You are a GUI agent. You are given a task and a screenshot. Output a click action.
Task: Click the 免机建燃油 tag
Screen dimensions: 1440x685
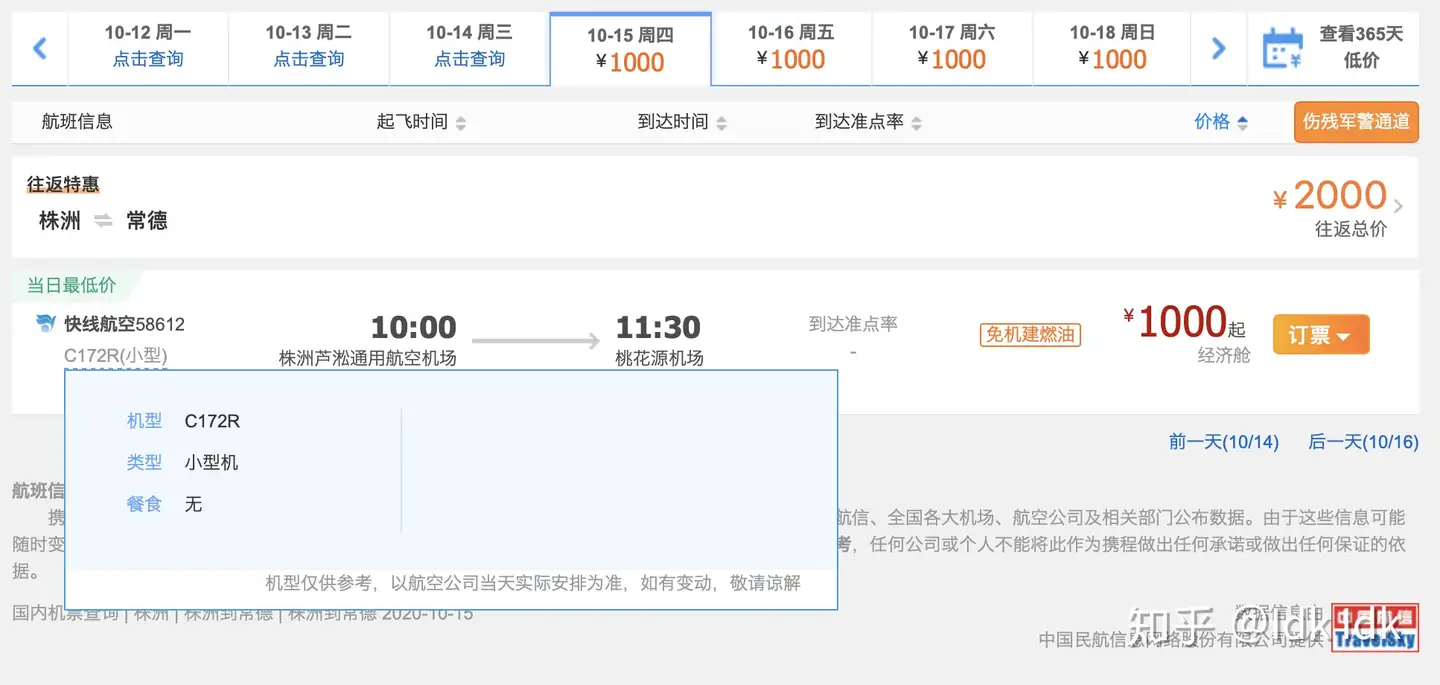[x=1030, y=335]
